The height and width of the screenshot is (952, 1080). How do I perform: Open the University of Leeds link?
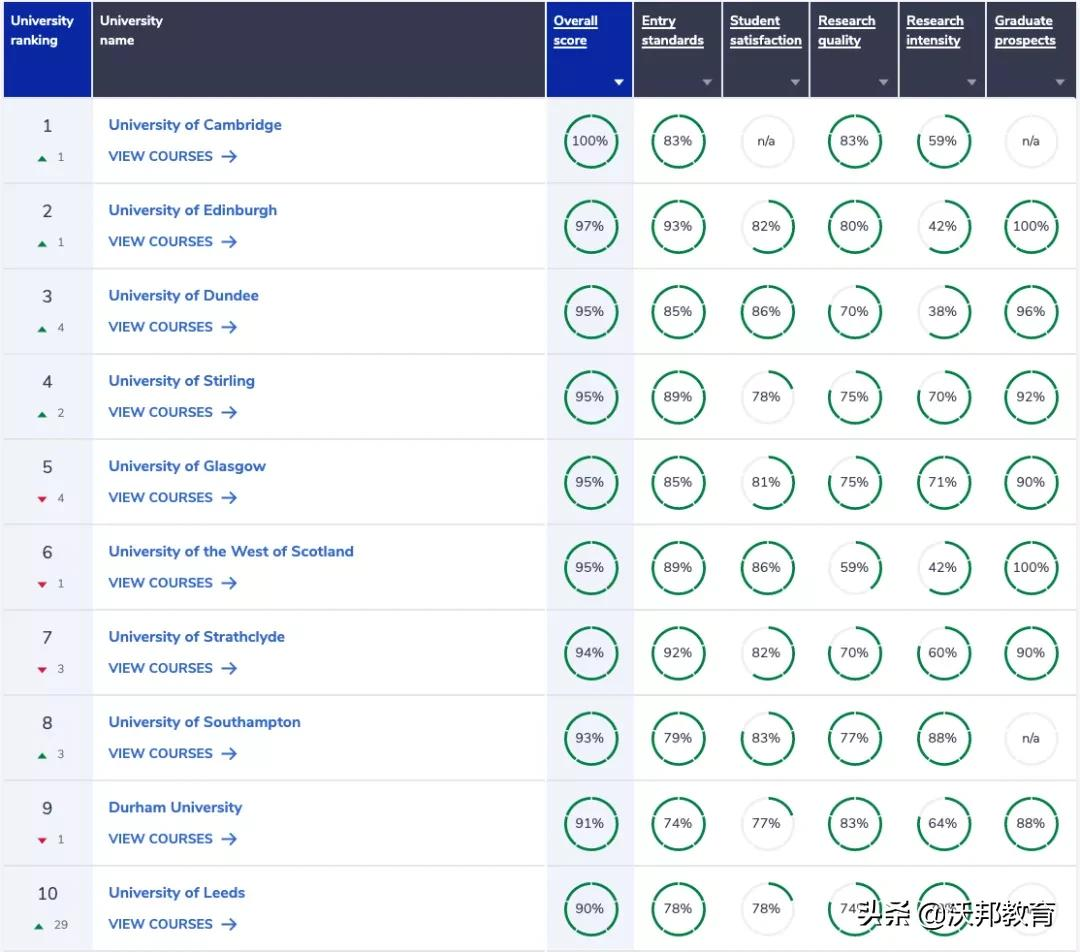pos(176,893)
